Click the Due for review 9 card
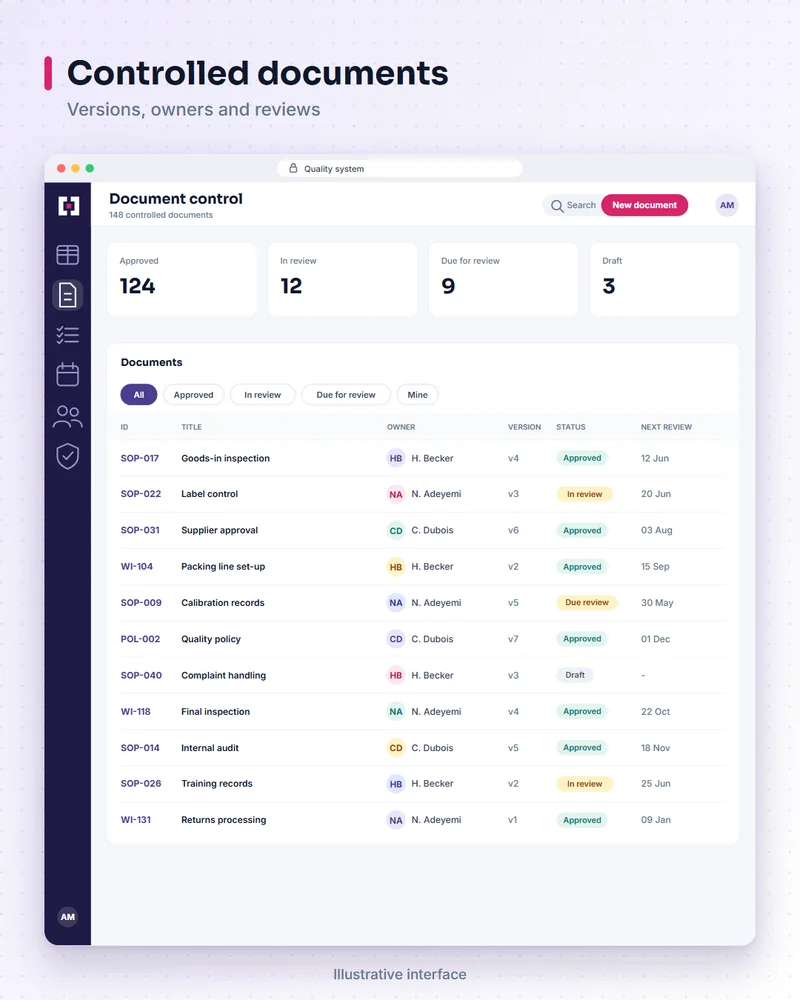800x1000 pixels. click(x=503, y=279)
